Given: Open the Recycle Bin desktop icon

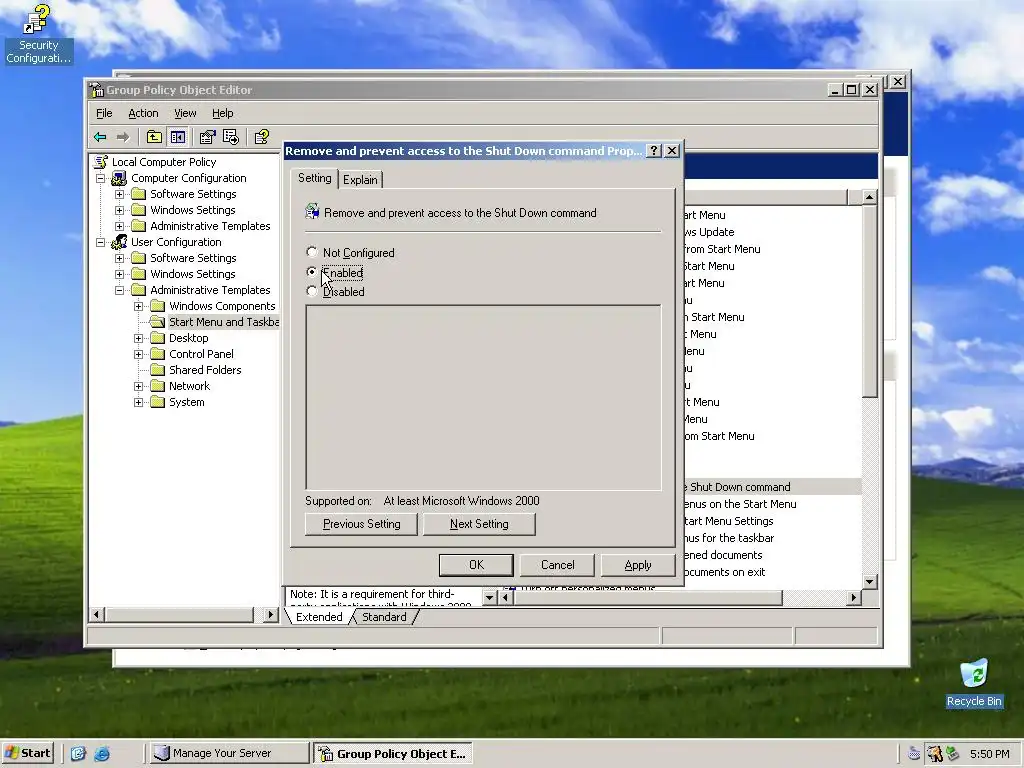Looking at the screenshot, I should click(x=974, y=683).
